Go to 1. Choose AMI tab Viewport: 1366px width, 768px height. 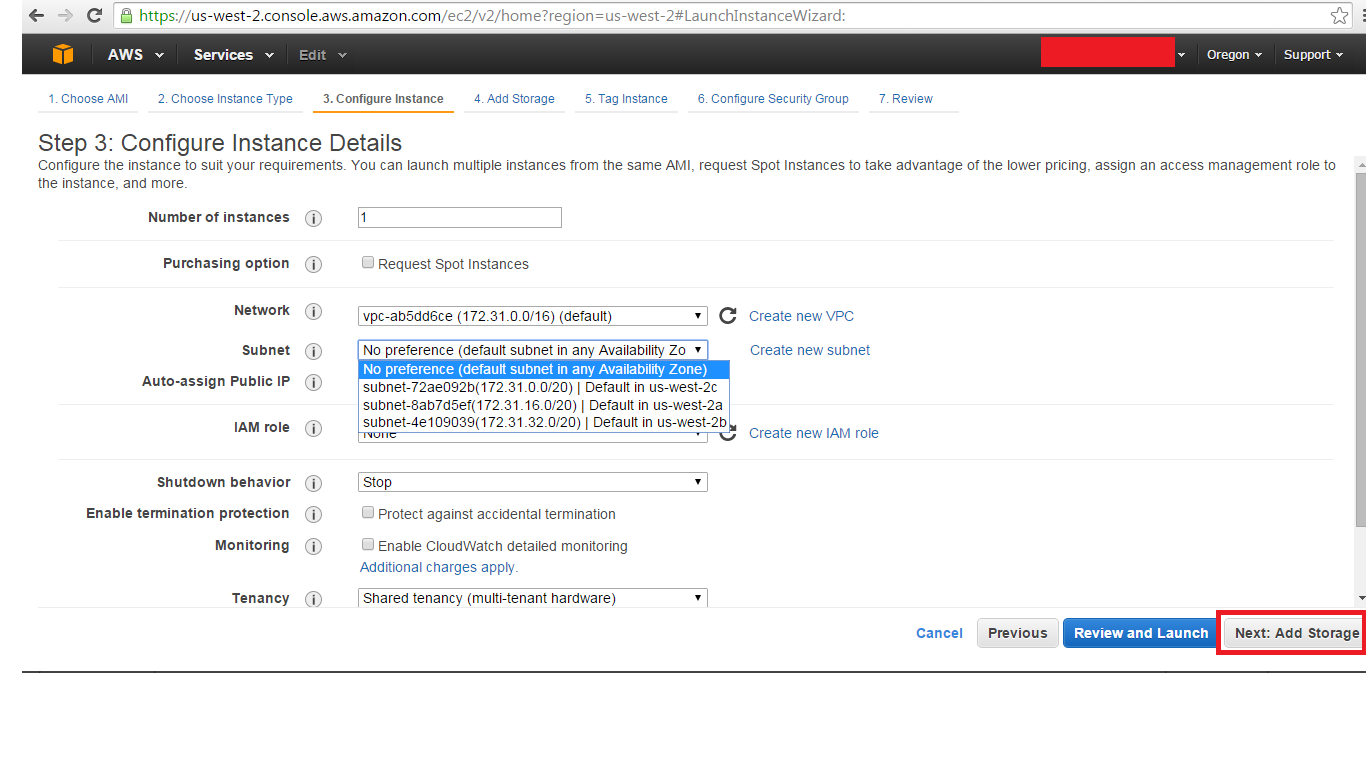[88, 99]
